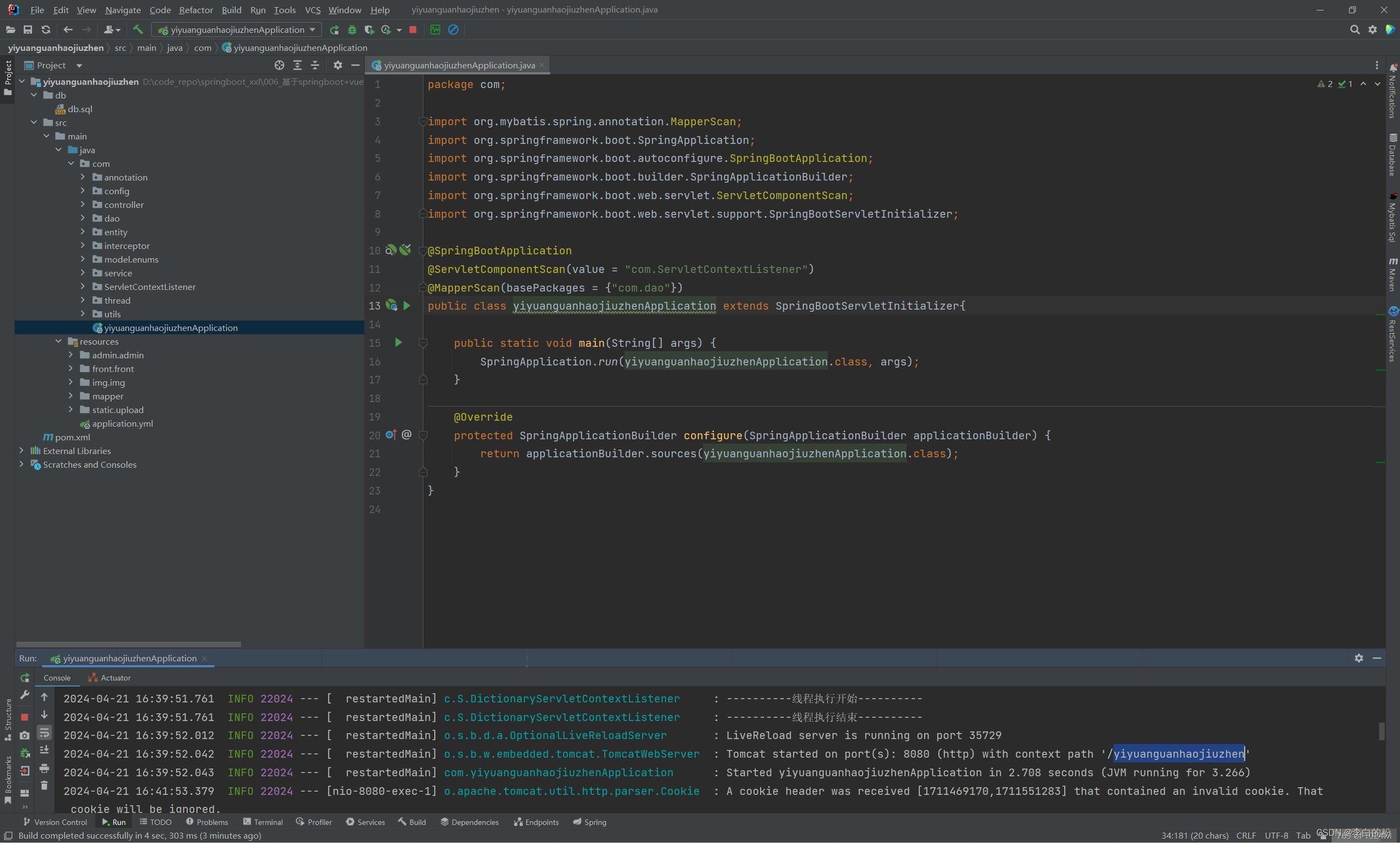Toggle soft-wrap in the console output
Screen dimensions: 1400x843
coord(45,733)
